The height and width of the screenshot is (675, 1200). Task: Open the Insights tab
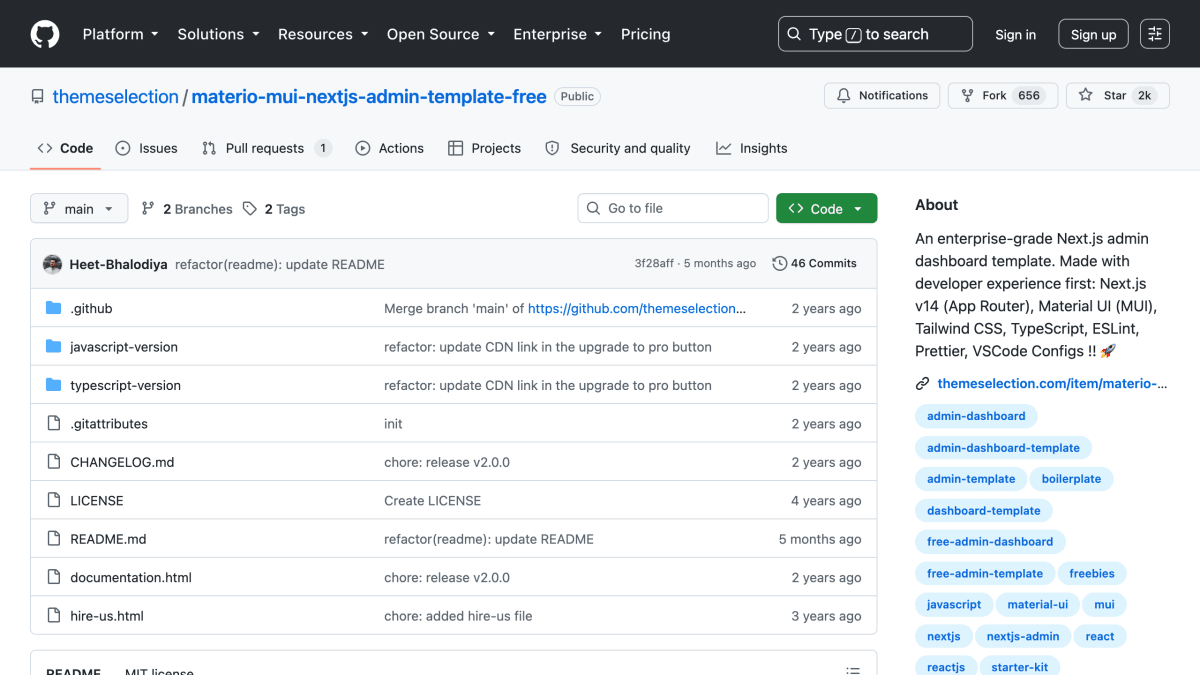click(752, 148)
